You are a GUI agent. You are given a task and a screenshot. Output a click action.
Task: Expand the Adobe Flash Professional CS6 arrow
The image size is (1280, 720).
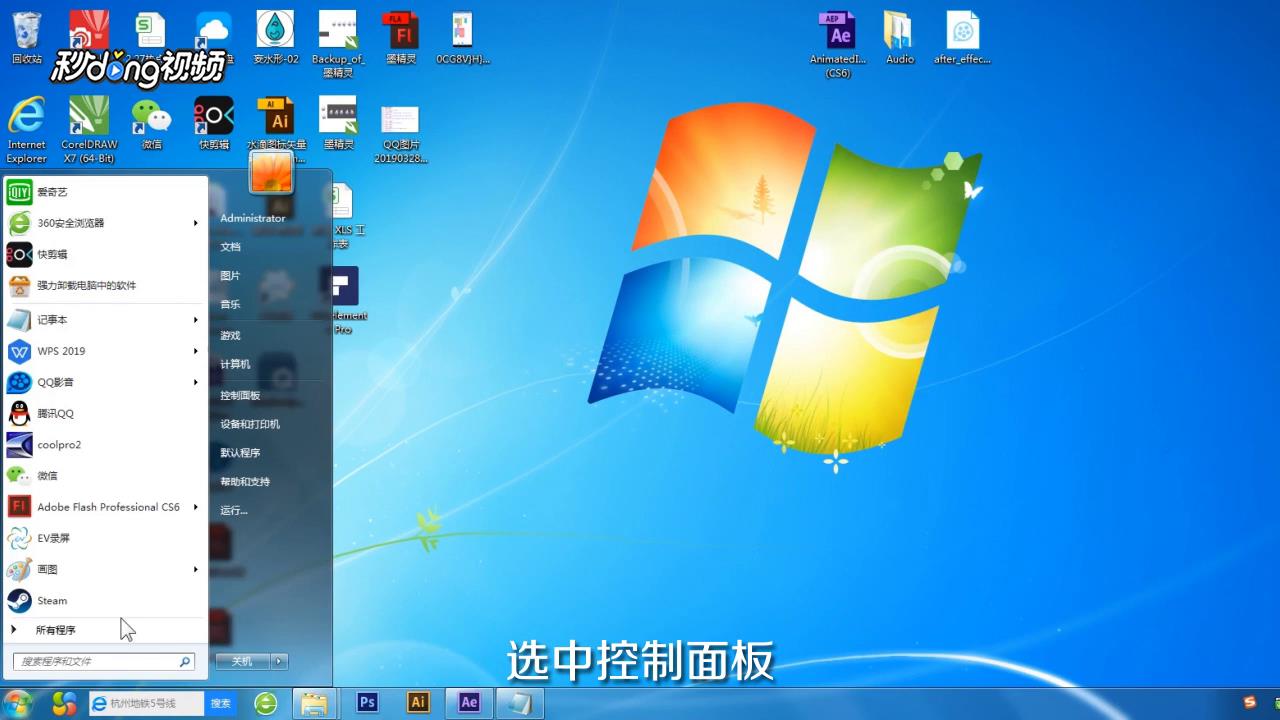196,507
